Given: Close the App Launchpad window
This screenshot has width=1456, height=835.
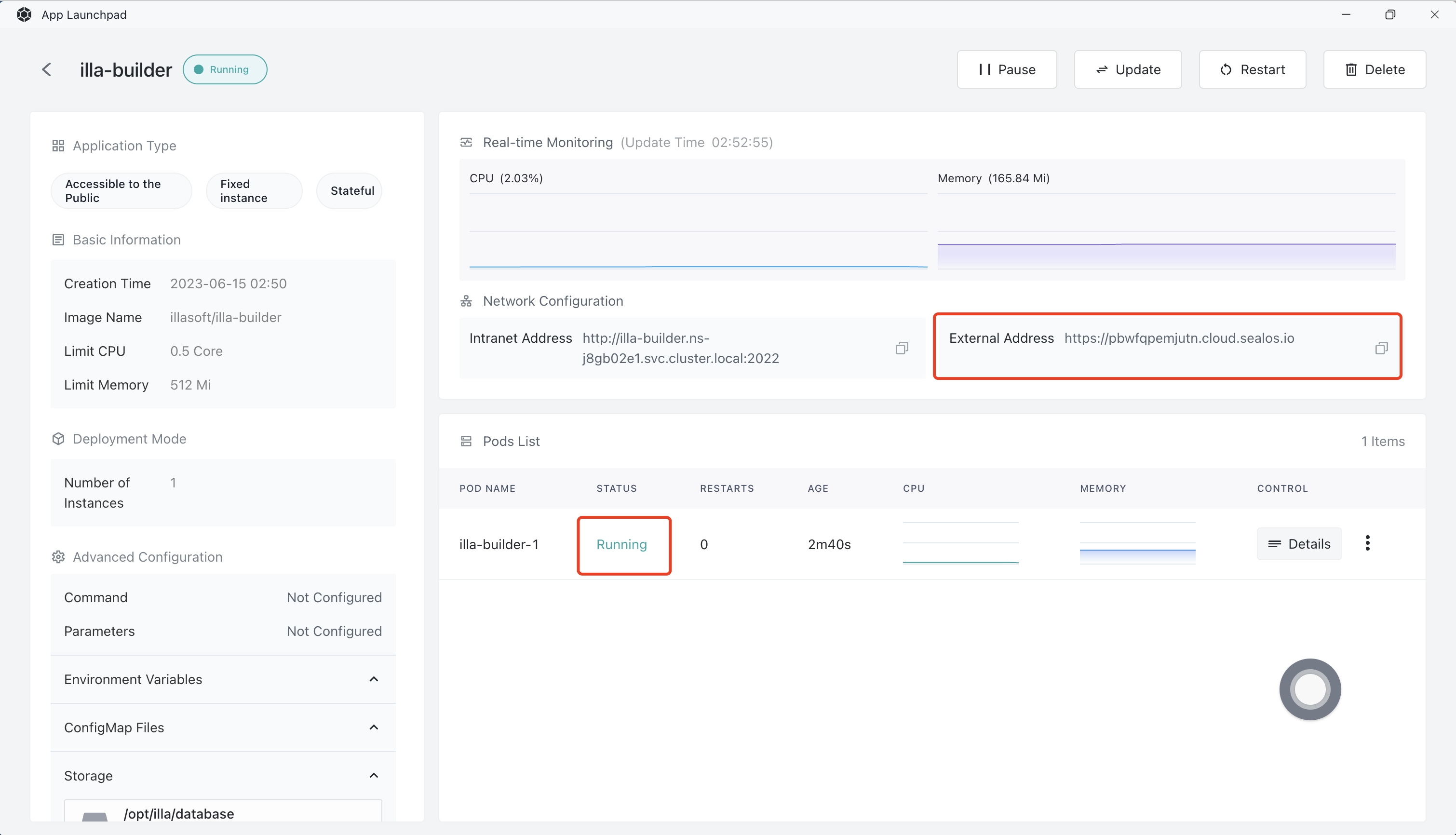Looking at the screenshot, I should (x=1434, y=14).
